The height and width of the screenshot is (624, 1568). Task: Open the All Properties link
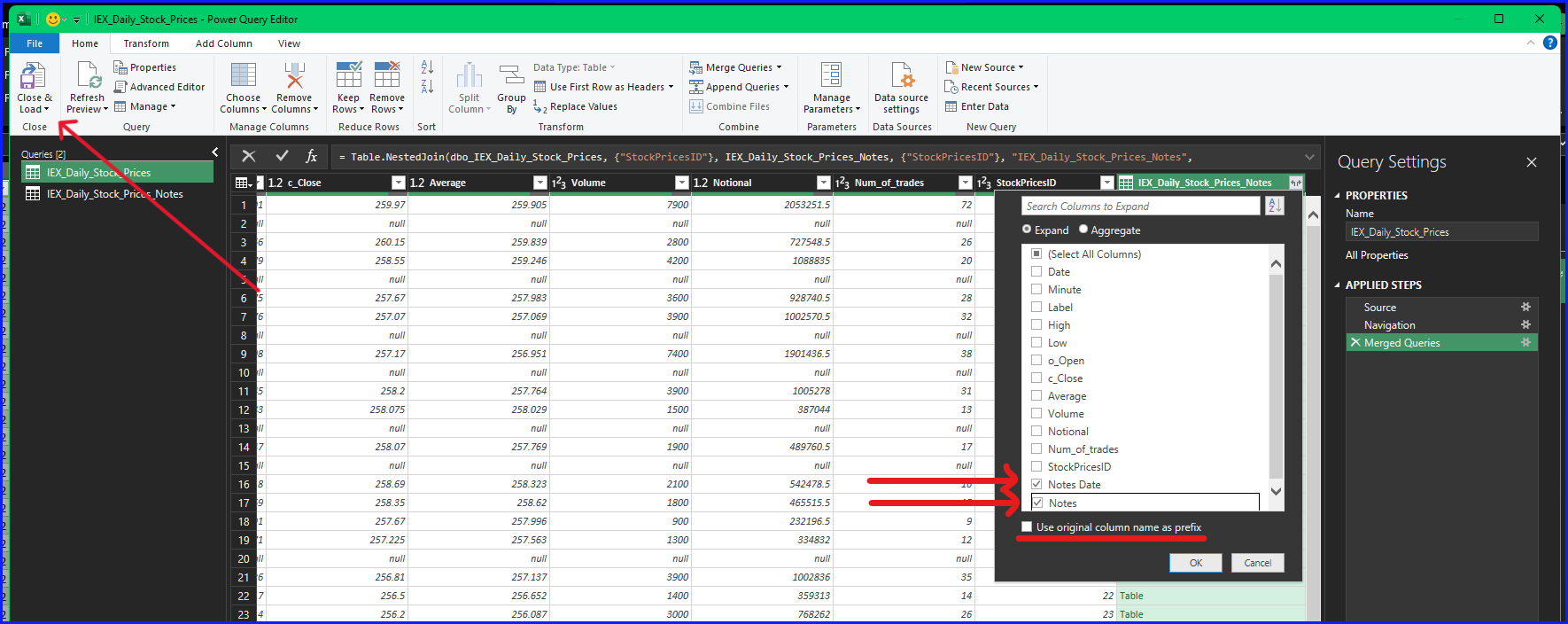1377,255
